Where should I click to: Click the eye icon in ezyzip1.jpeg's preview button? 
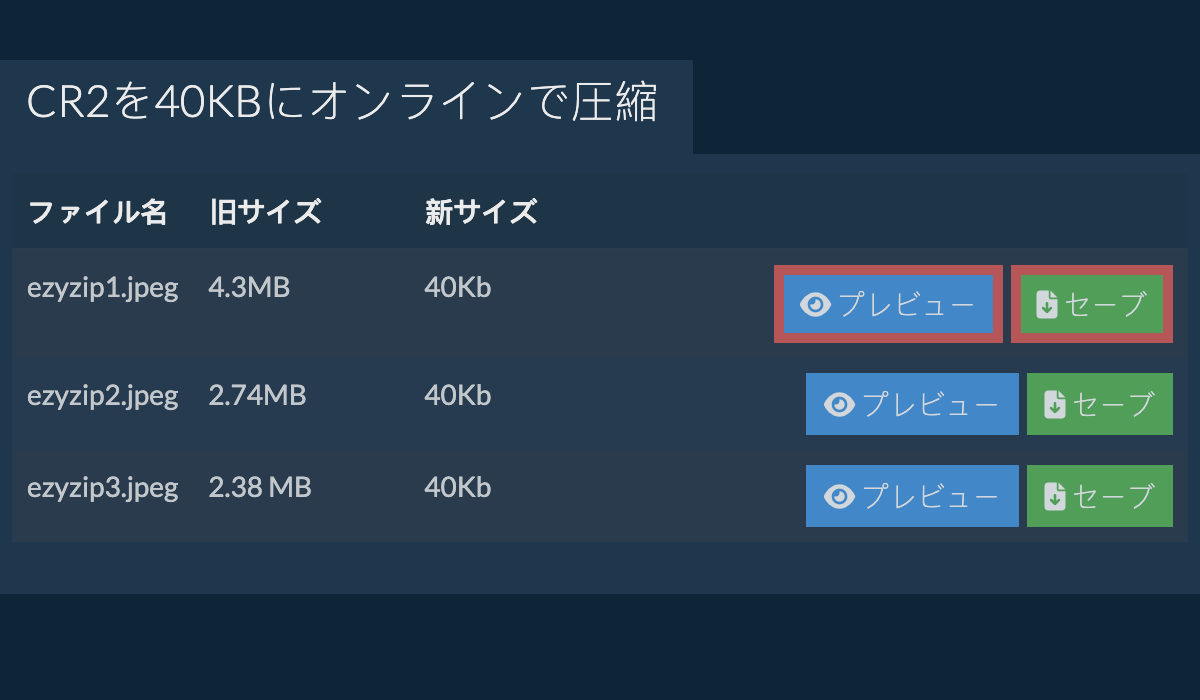pyautogui.click(x=816, y=304)
